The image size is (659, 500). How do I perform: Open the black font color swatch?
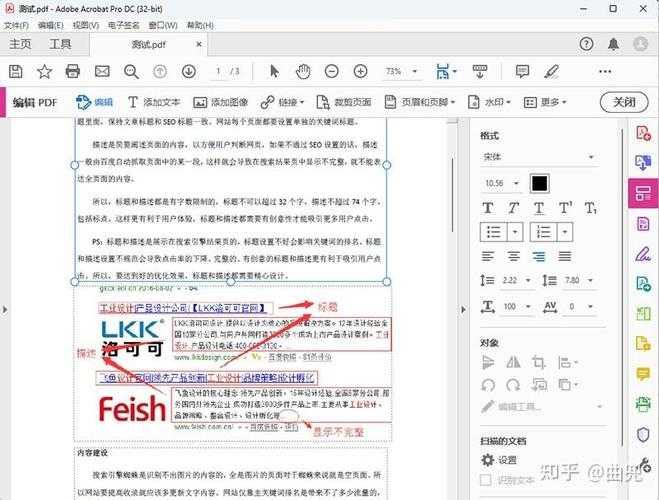[540, 183]
